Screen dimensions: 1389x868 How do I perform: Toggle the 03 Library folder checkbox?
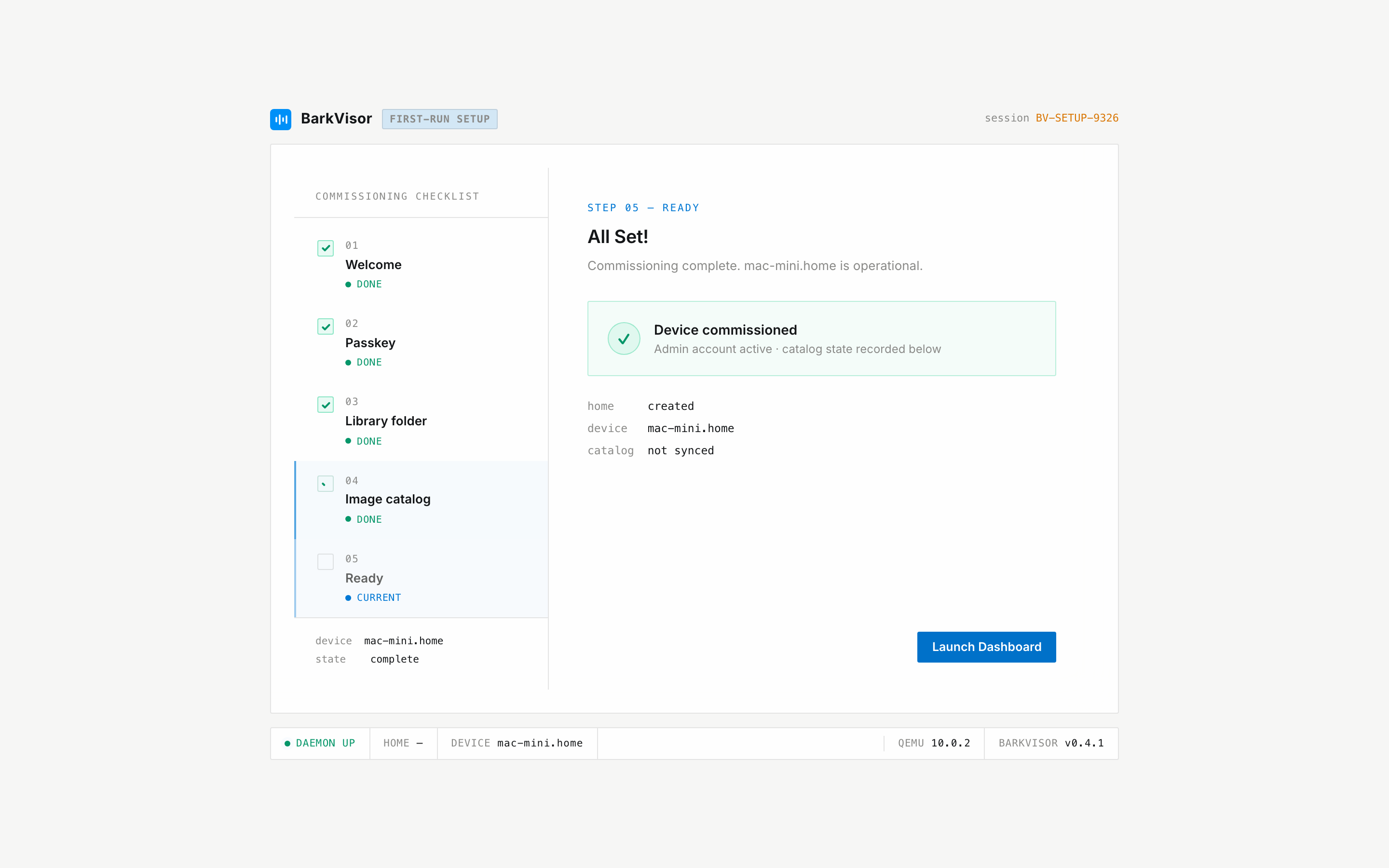tap(326, 404)
